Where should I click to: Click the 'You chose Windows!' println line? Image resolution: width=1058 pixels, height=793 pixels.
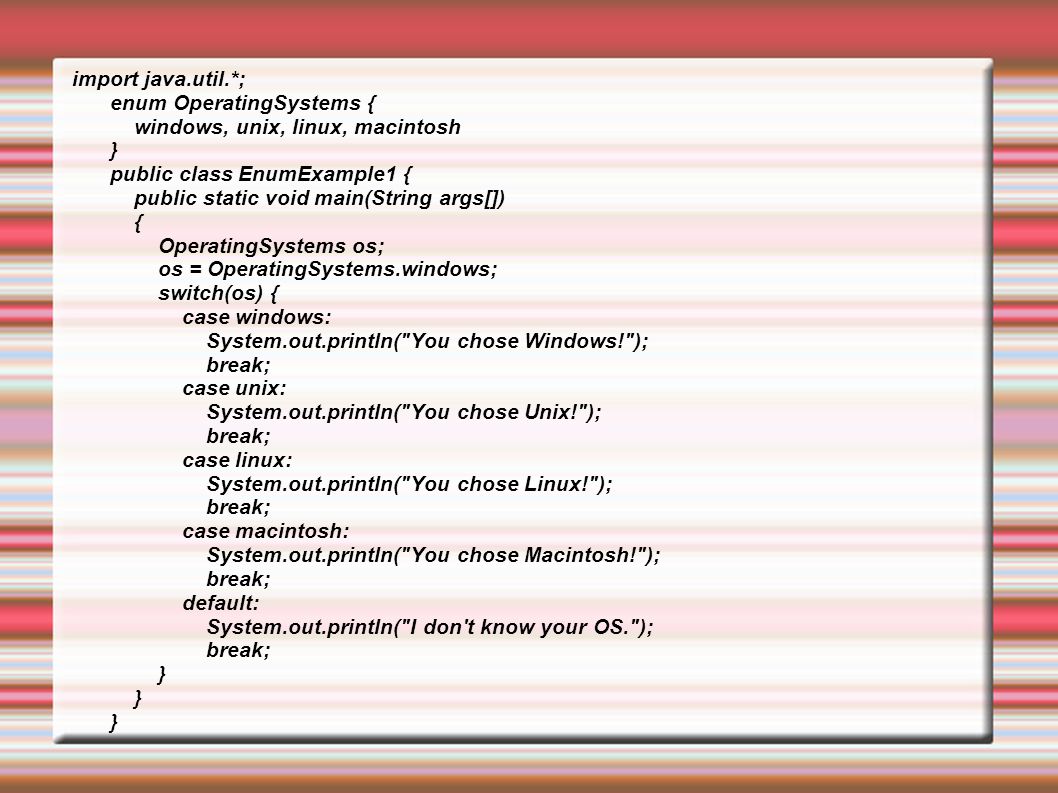[x=427, y=341]
